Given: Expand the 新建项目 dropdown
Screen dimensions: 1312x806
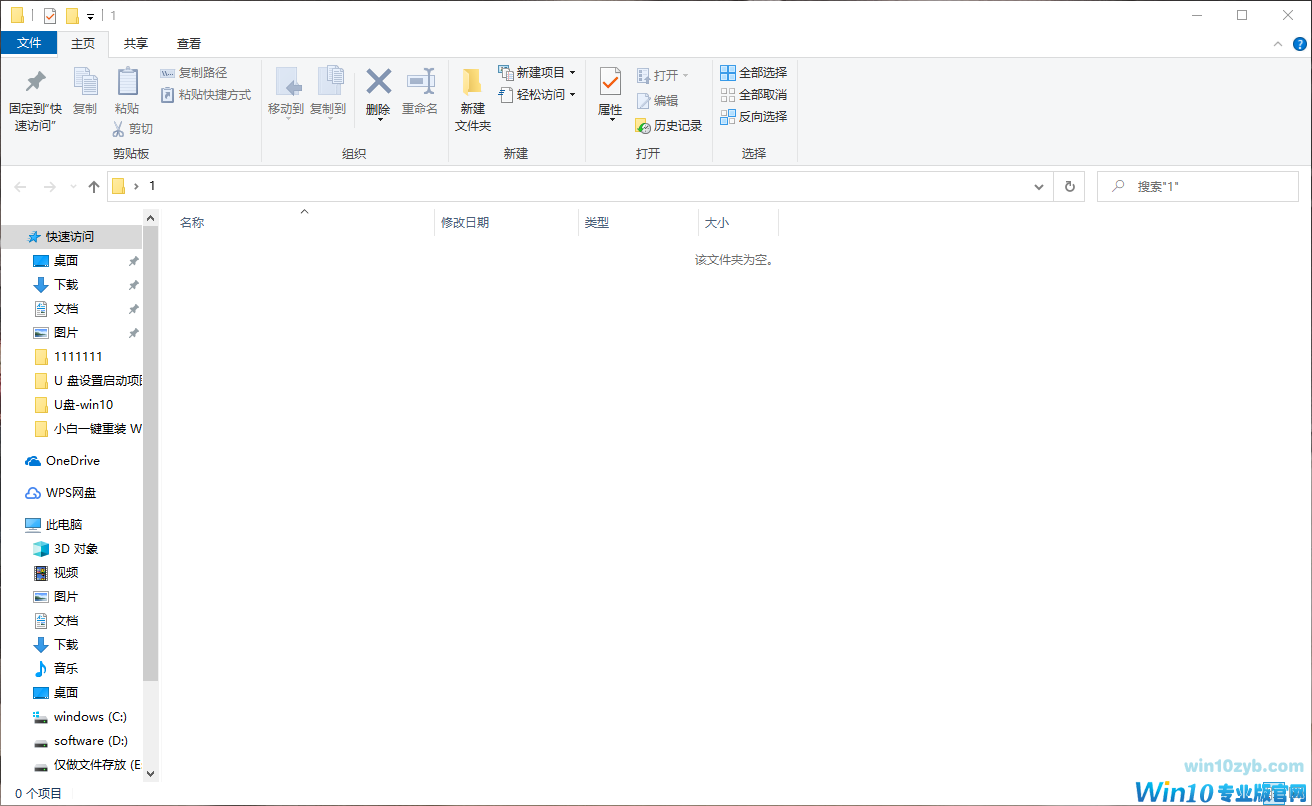Looking at the screenshot, I should (573, 72).
